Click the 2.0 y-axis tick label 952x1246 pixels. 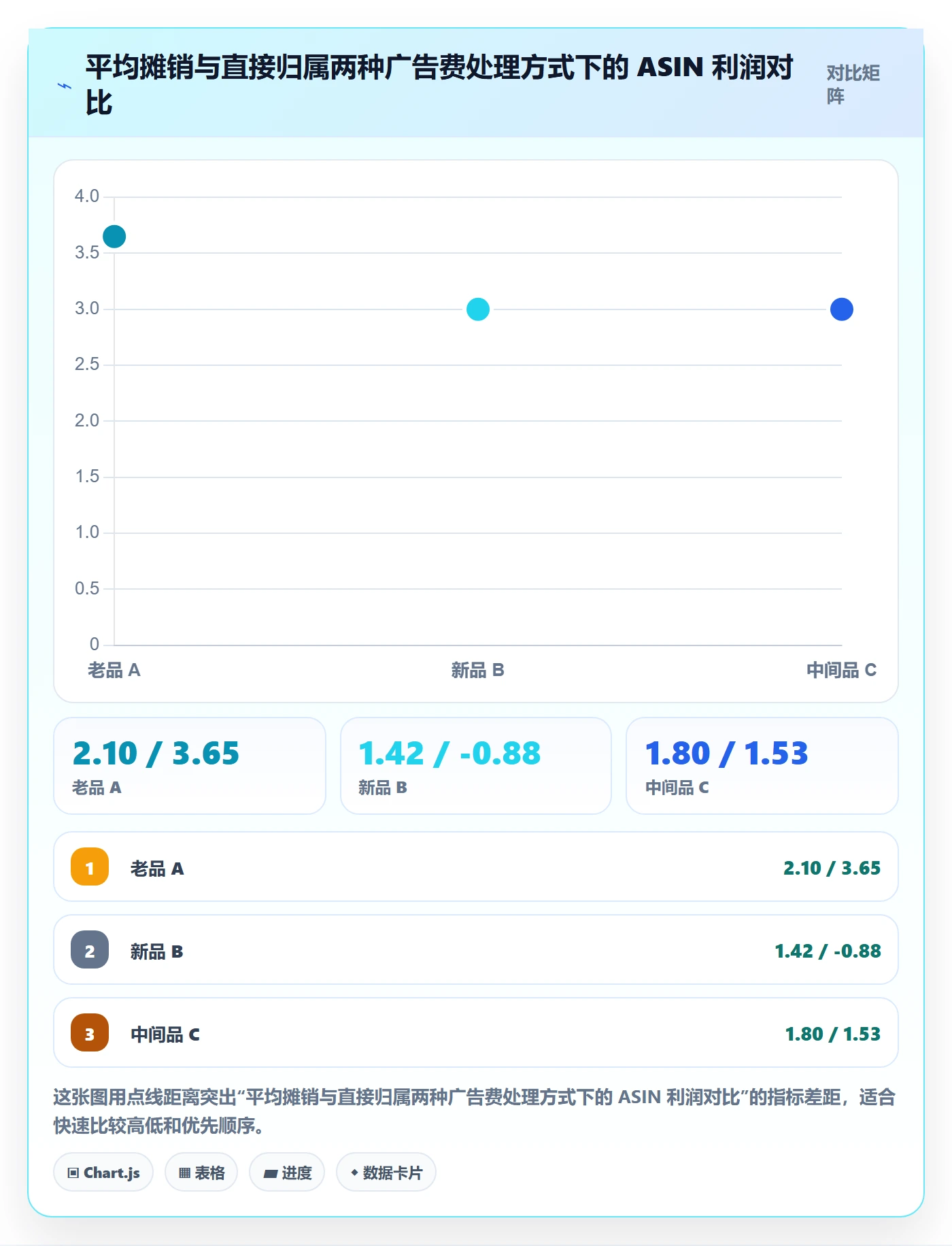(x=87, y=421)
